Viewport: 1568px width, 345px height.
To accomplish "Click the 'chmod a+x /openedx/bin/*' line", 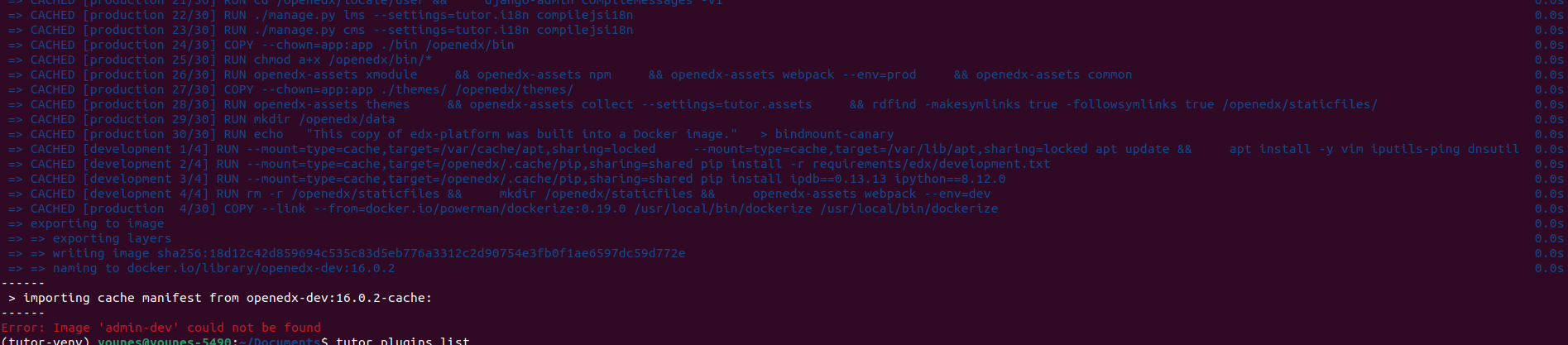I will [343, 60].
